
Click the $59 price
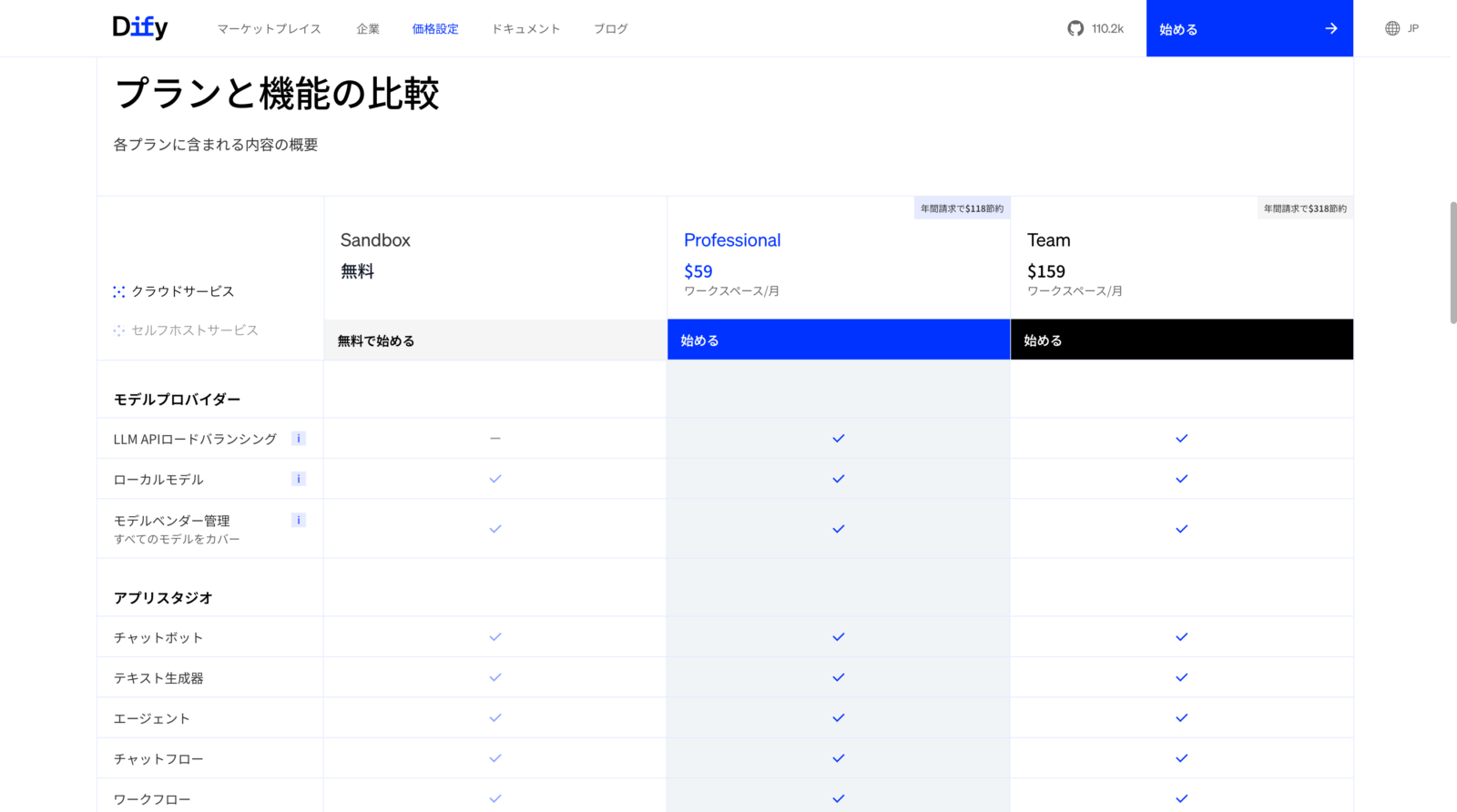(x=698, y=271)
